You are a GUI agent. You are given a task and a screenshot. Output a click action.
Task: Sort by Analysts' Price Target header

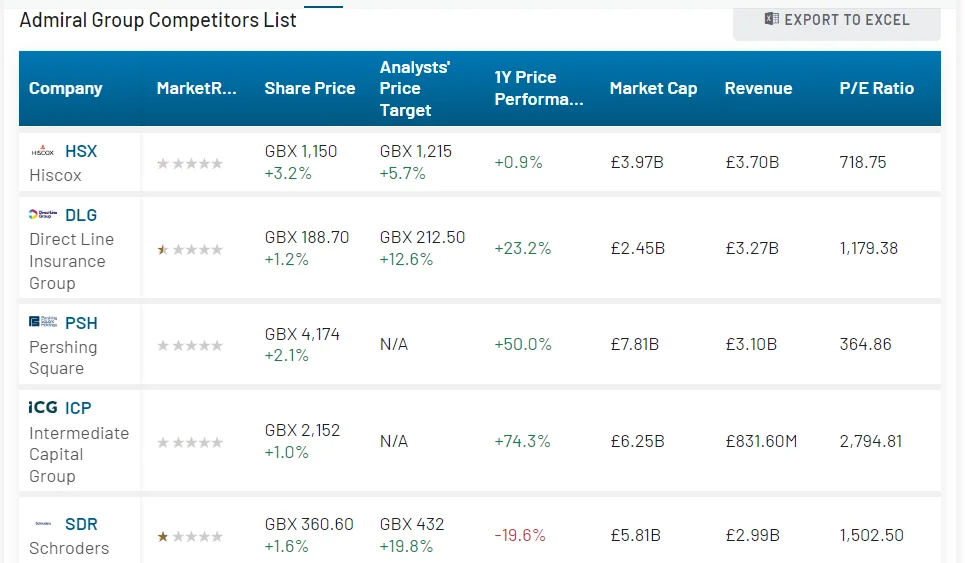(x=415, y=88)
